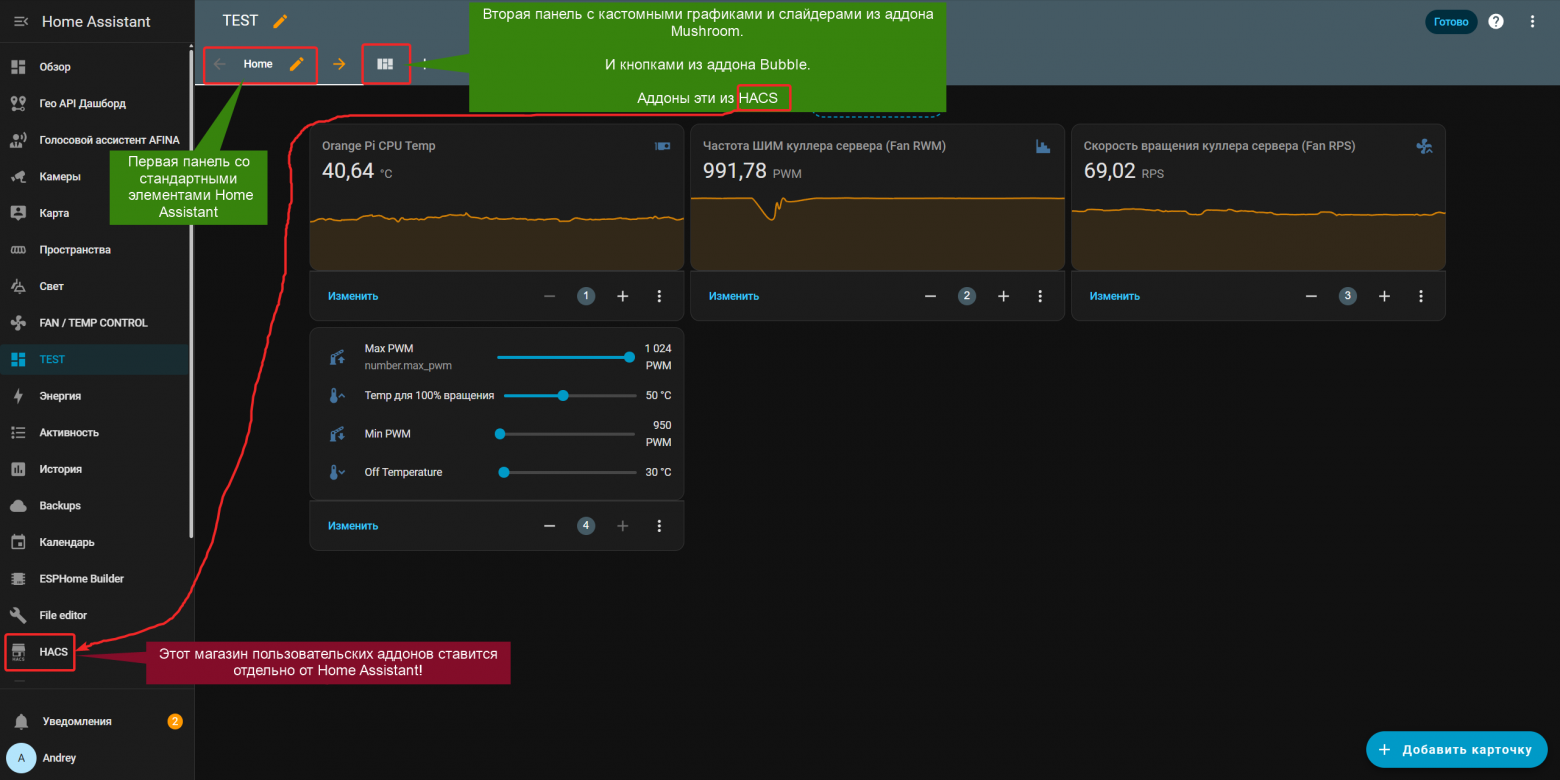Click the bar chart icon on Fan RWM card
The width and height of the screenshot is (1560, 780).
click(1042, 146)
